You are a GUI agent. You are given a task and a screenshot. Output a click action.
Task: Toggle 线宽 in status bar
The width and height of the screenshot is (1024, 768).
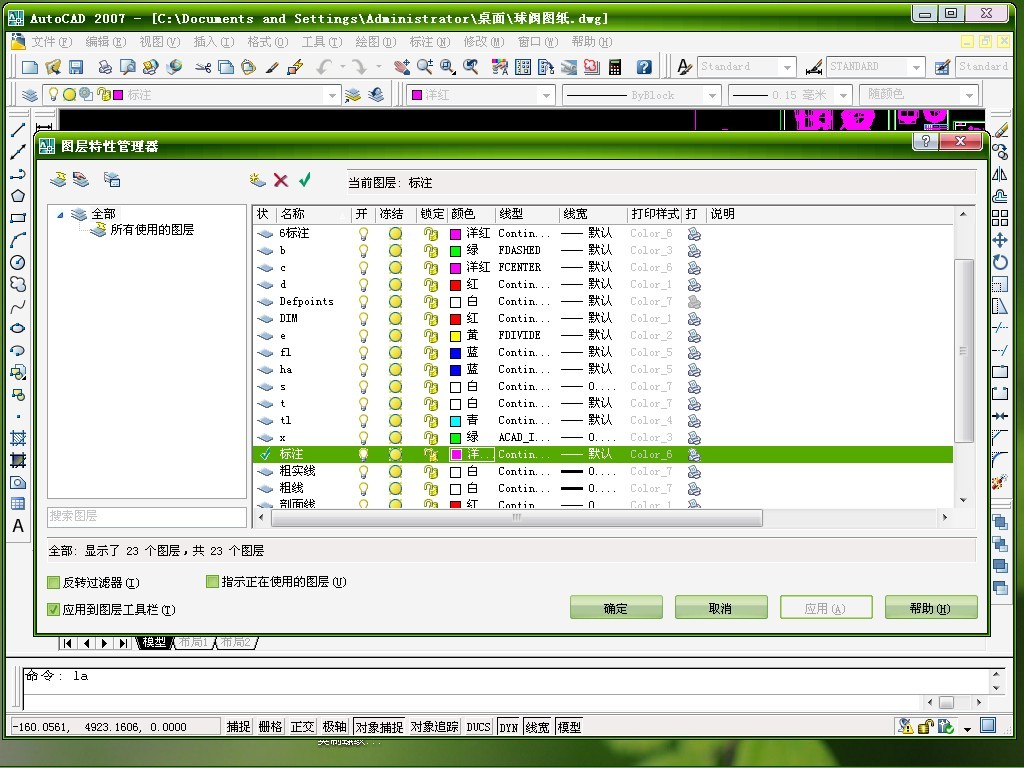click(537, 727)
